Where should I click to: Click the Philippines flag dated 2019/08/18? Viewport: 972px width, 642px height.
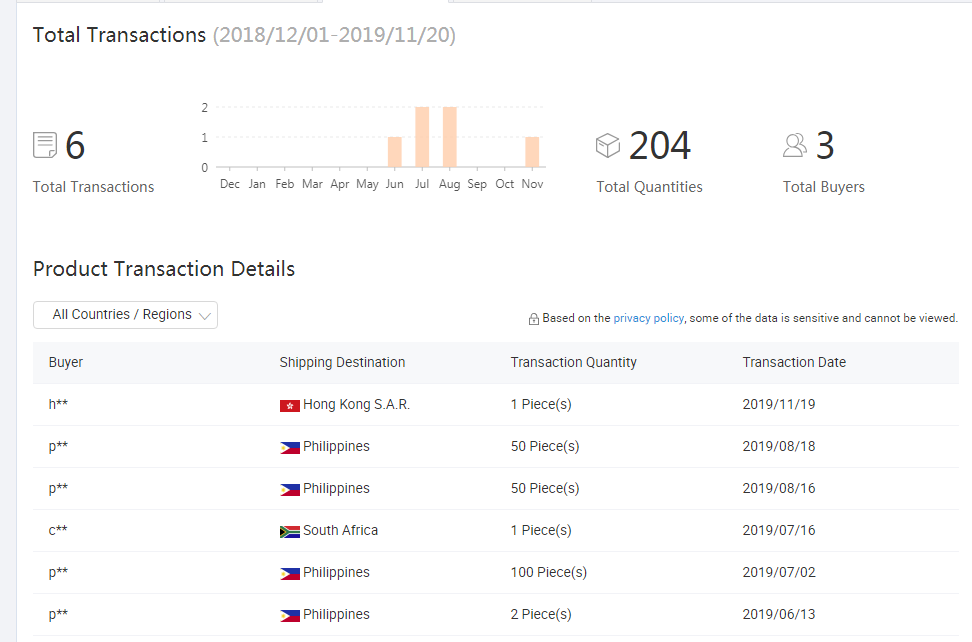[x=290, y=448]
